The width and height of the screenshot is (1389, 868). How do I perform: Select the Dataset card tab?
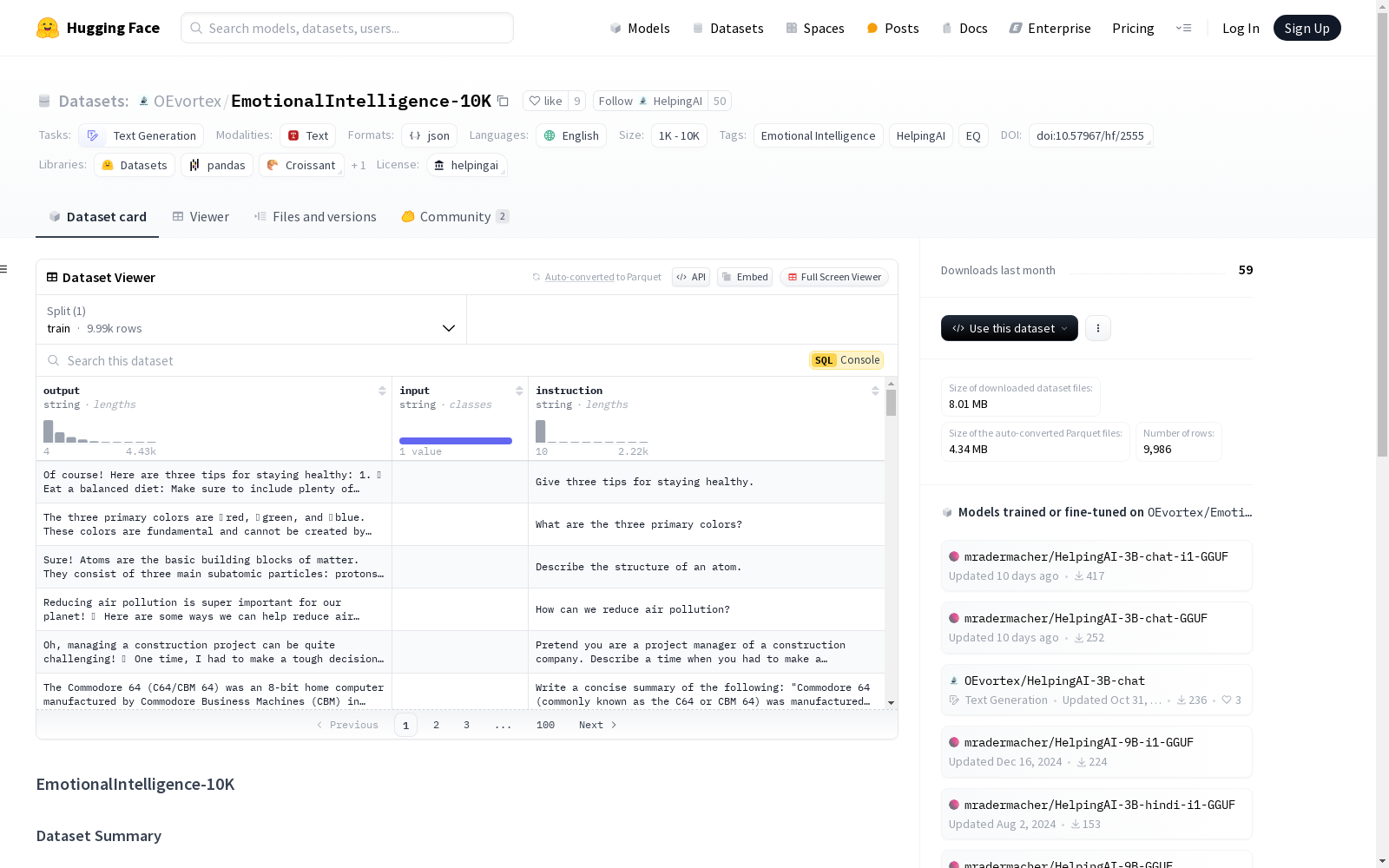coord(97,216)
